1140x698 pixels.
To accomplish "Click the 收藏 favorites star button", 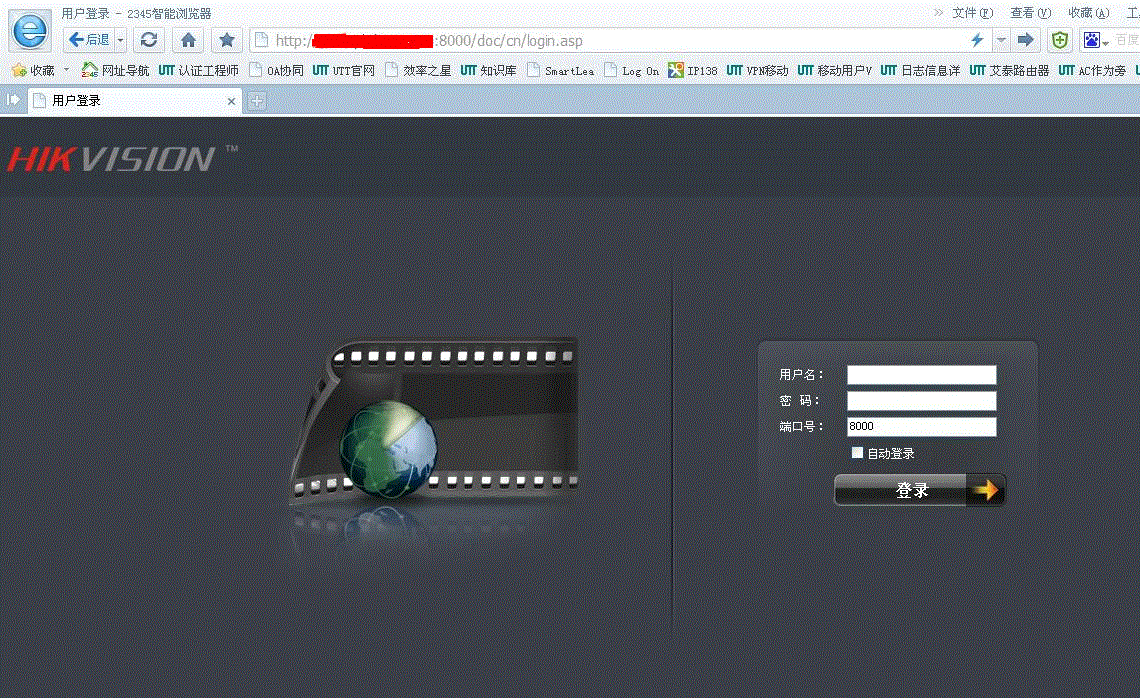I will [x=33, y=71].
